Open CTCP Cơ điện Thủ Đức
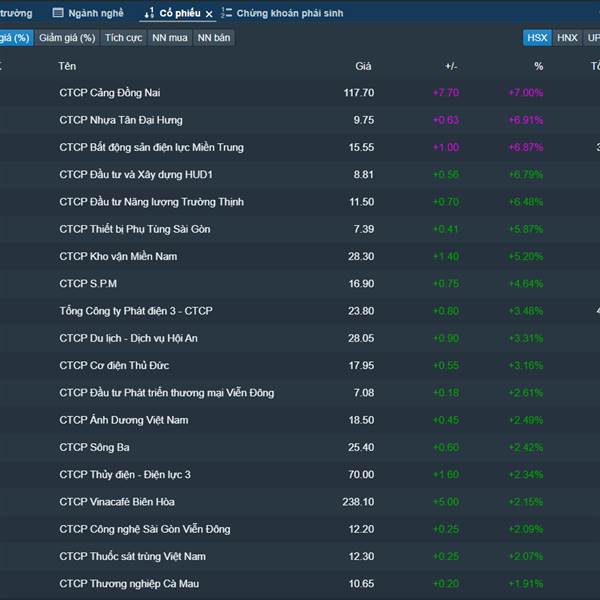600x600 pixels. click(300, 365)
